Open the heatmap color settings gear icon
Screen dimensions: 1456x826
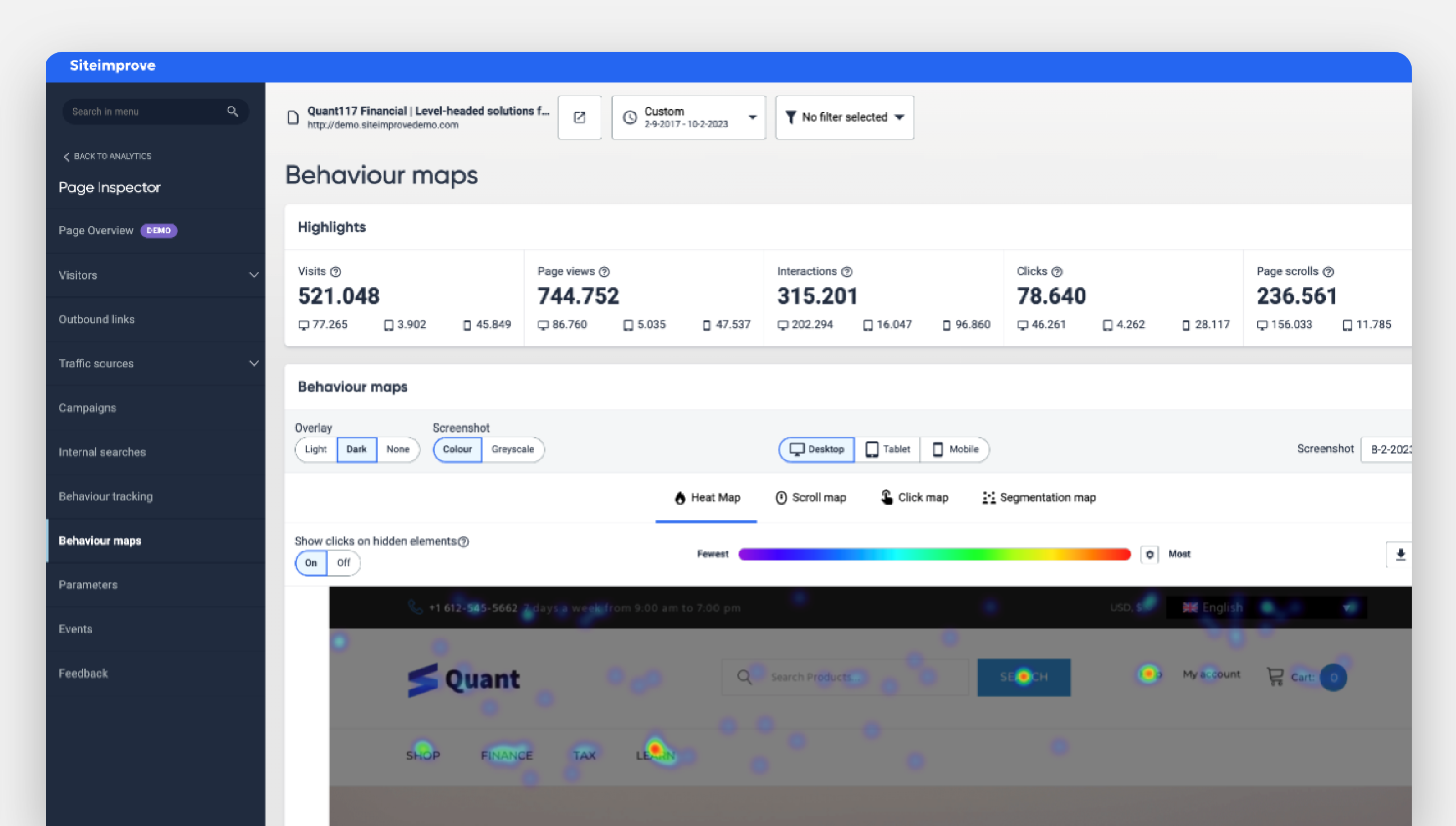(1149, 554)
